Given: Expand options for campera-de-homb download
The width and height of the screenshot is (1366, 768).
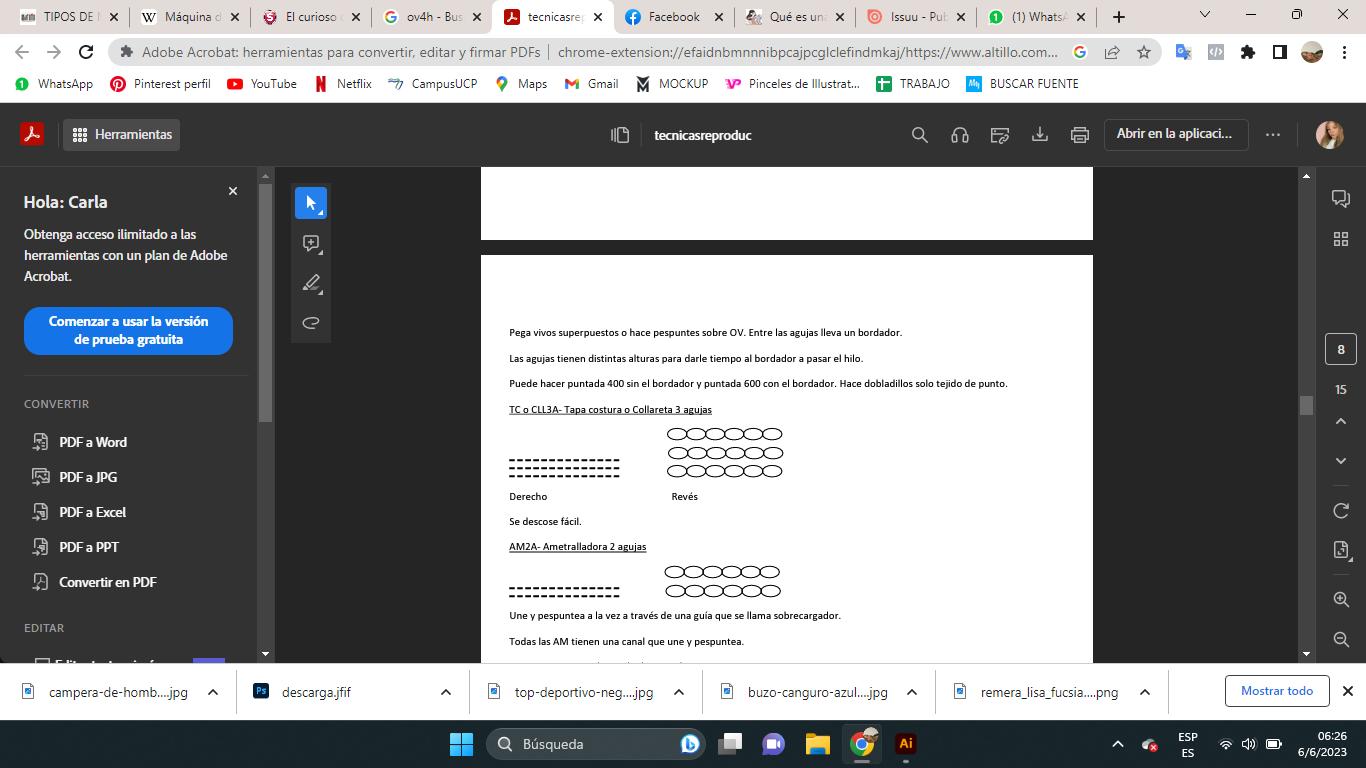Looking at the screenshot, I should [x=213, y=692].
